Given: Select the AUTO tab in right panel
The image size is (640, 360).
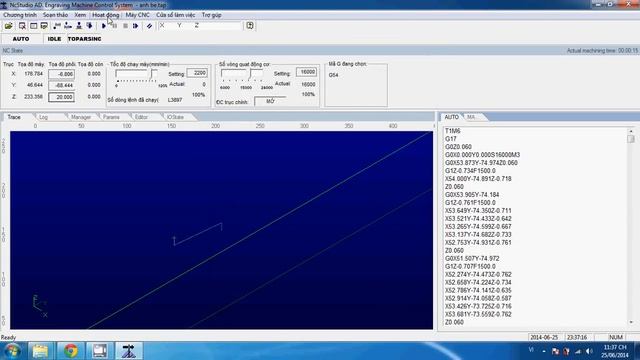Looking at the screenshot, I should 451,117.
